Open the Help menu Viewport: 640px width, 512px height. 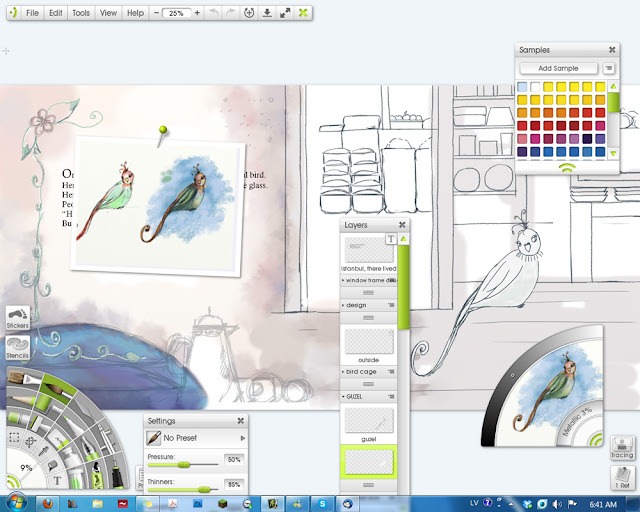(136, 13)
